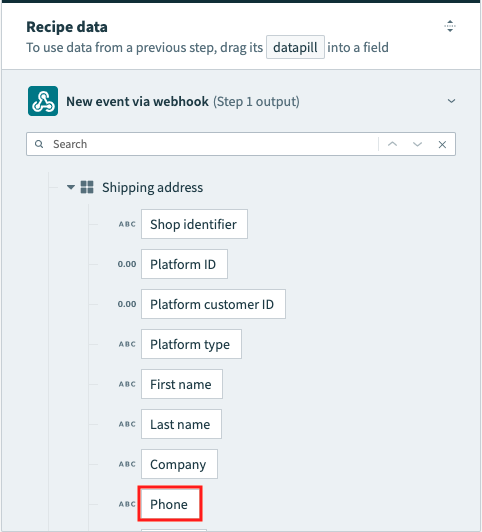Select the Shop identifier datapill
The width and height of the screenshot is (482, 532).
point(194,224)
